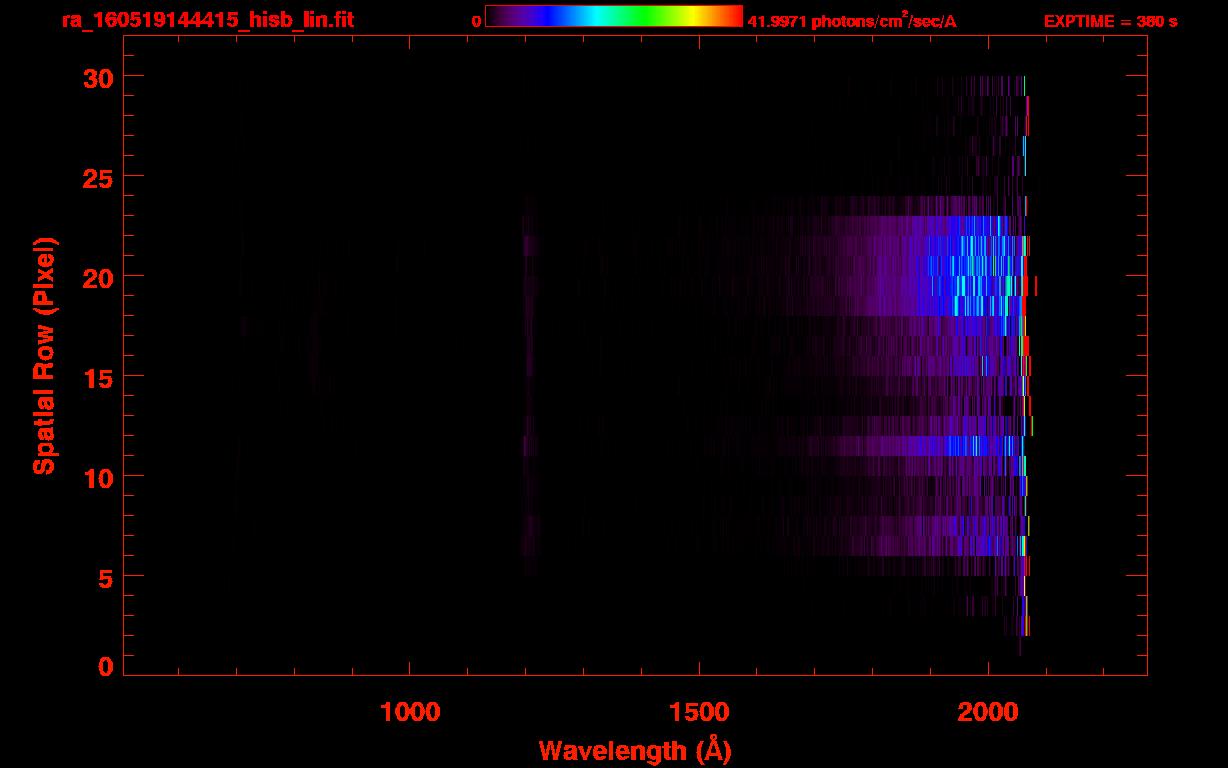Image resolution: width=1228 pixels, height=768 pixels.
Task: Click the Wavelength (Å) axis title
Action: pyautogui.click(x=635, y=750)
